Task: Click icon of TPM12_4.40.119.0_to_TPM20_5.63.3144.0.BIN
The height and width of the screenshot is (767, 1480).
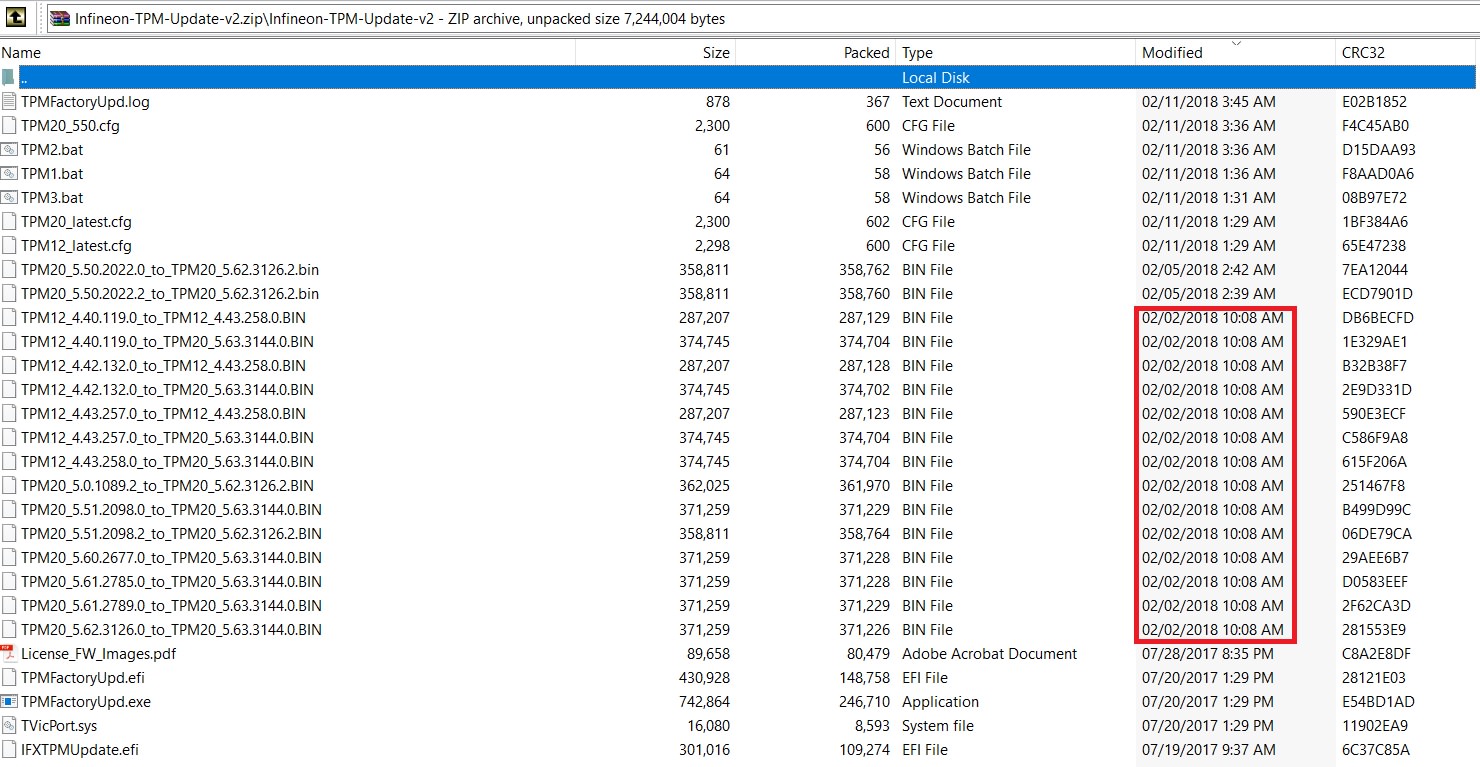Action: (9, 342)
